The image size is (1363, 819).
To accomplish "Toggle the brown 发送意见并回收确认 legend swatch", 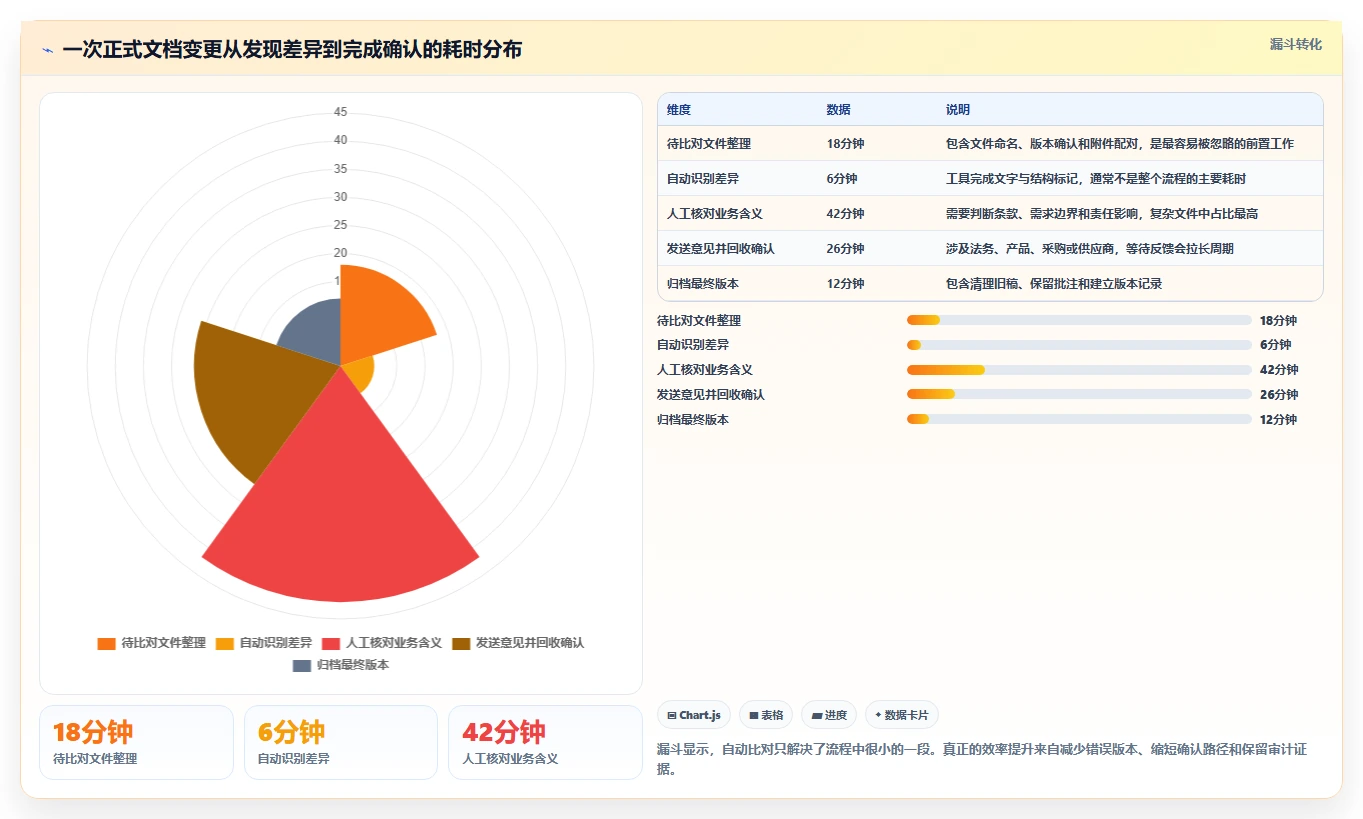I will coord(461,643).
